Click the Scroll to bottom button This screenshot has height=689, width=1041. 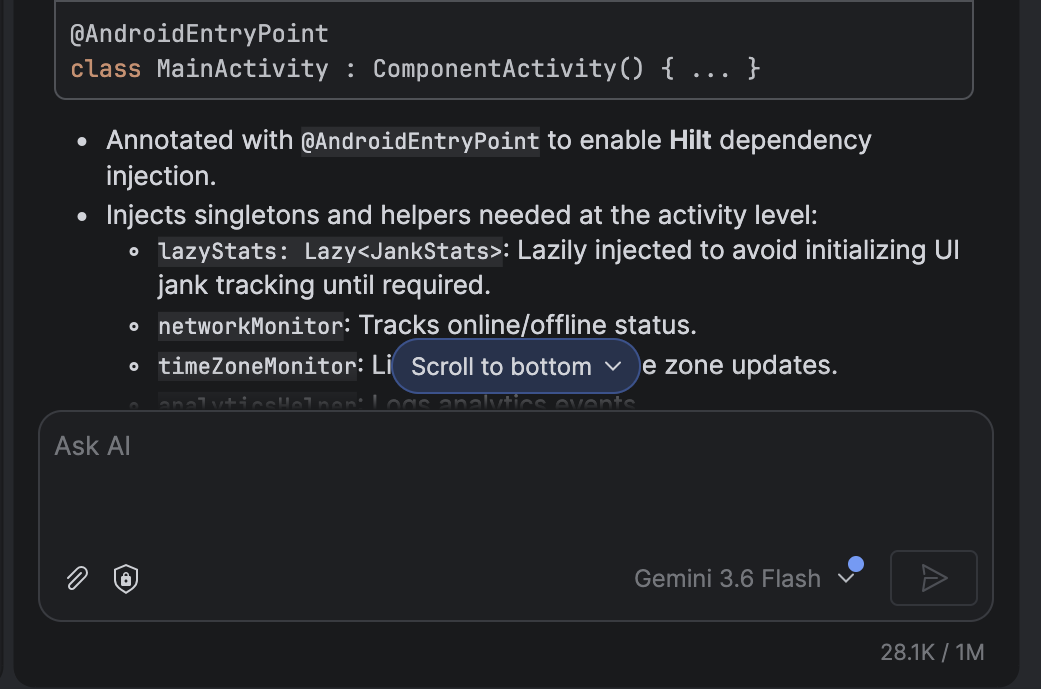pos(516,366)
